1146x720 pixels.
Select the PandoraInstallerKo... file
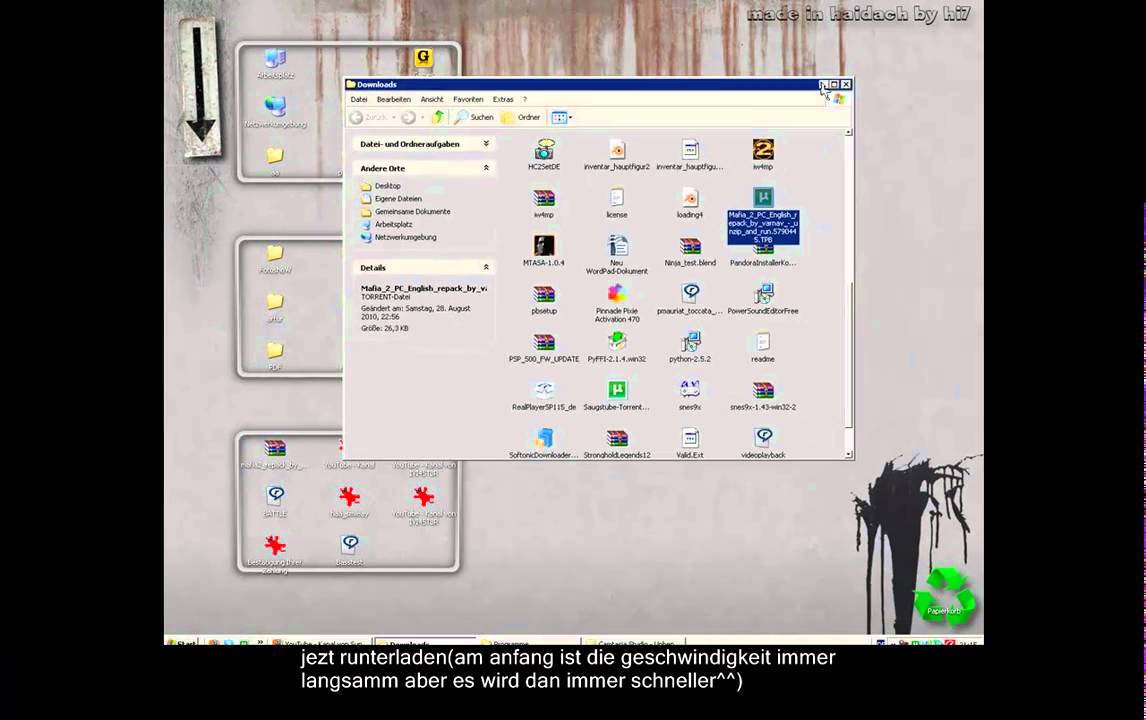[763, 257]
